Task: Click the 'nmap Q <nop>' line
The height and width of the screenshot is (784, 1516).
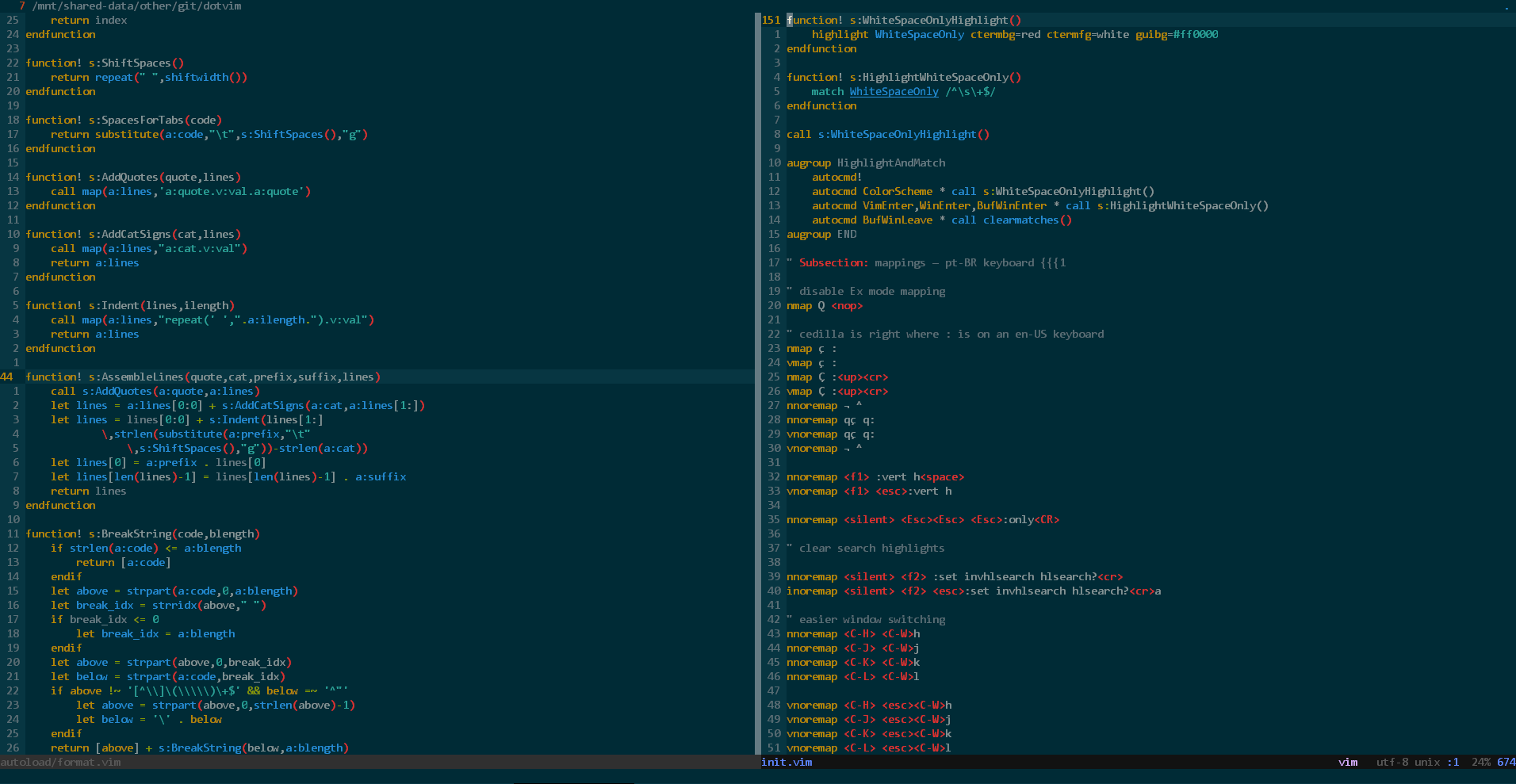Action: coord(825,305)
